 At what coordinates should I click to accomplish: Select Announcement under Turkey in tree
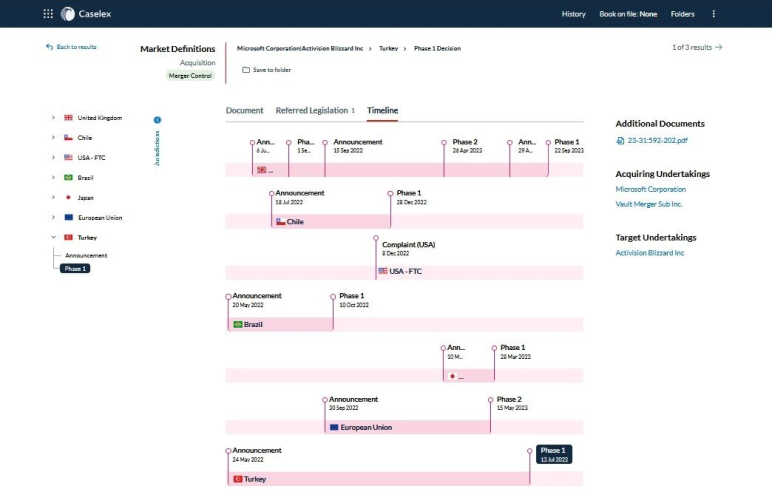[x=87, y=255]
